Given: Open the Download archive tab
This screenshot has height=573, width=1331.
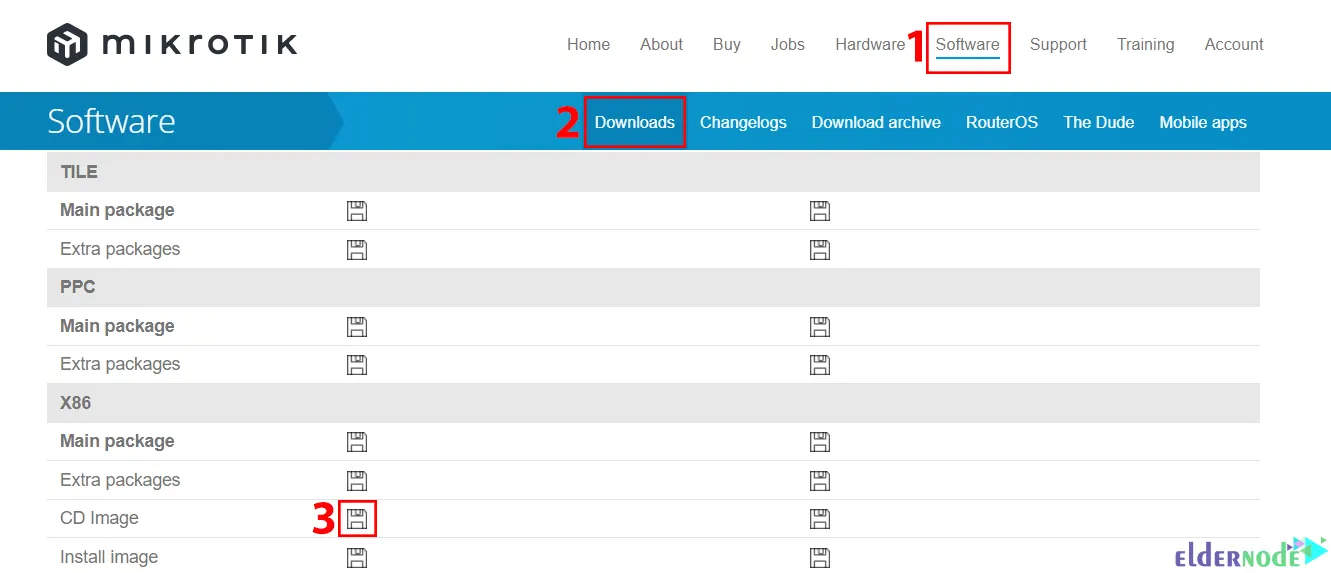Looking at the screenshot, I should click(x=876, y=122).
